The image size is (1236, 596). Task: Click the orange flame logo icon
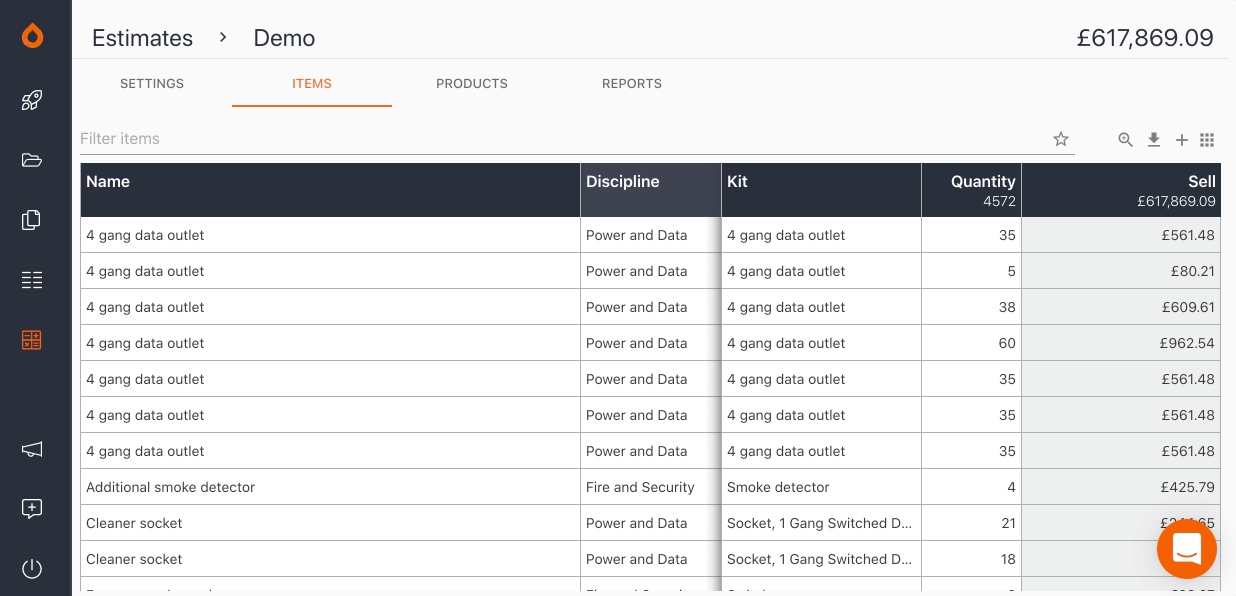pos(32,37)
